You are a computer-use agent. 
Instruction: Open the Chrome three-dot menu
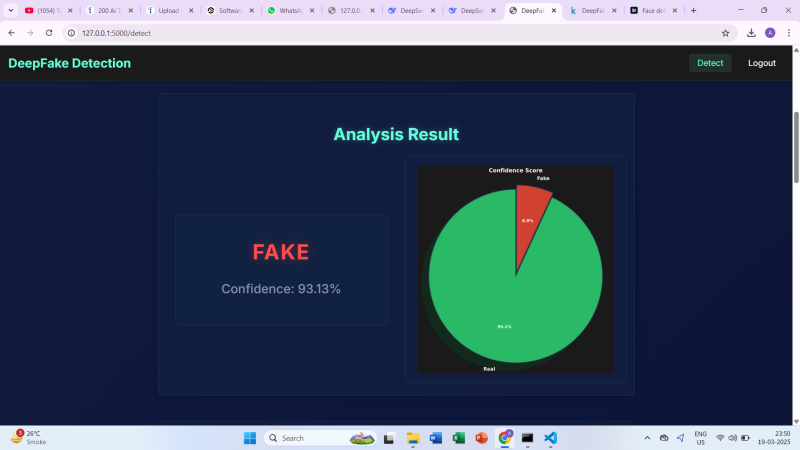point(788,32)
